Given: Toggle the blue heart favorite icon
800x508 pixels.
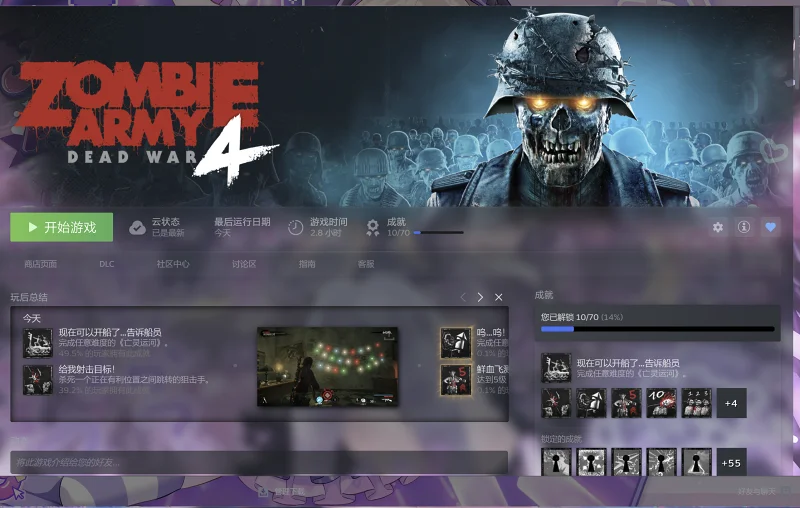Looking at the screenshot, I should click(x=770, y=227).
